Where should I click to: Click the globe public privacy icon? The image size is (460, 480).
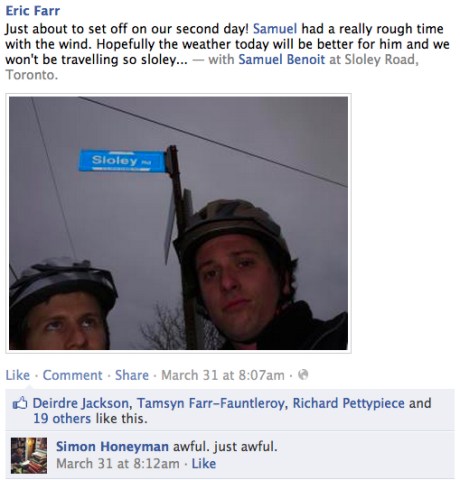coord(303,375)
